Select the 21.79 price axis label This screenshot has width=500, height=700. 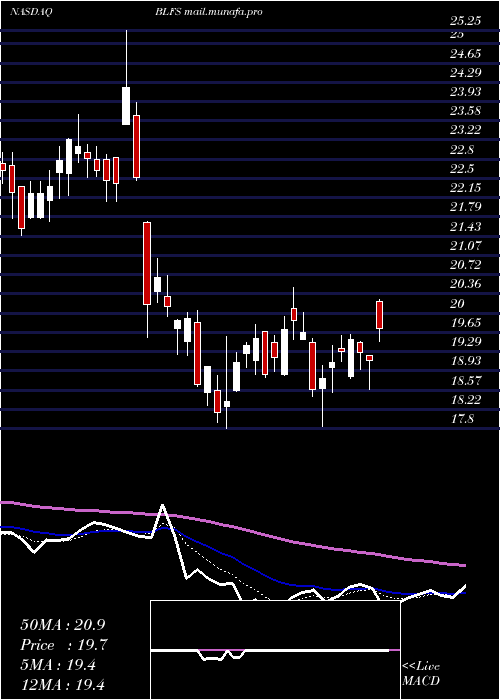(466, 207)
